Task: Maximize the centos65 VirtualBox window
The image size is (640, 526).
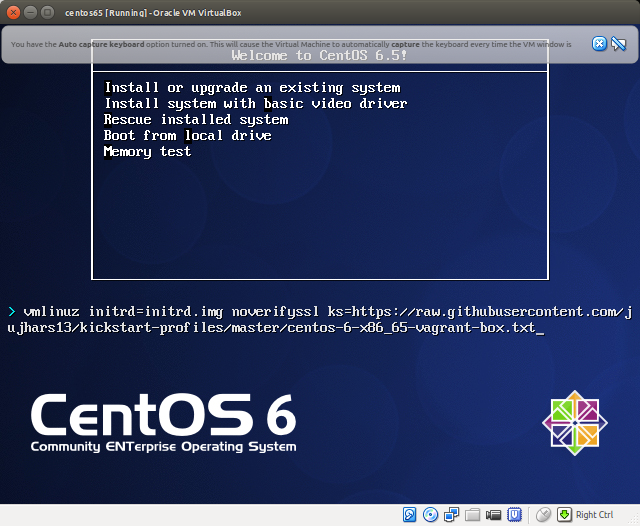Action: (x=48, y=13)
